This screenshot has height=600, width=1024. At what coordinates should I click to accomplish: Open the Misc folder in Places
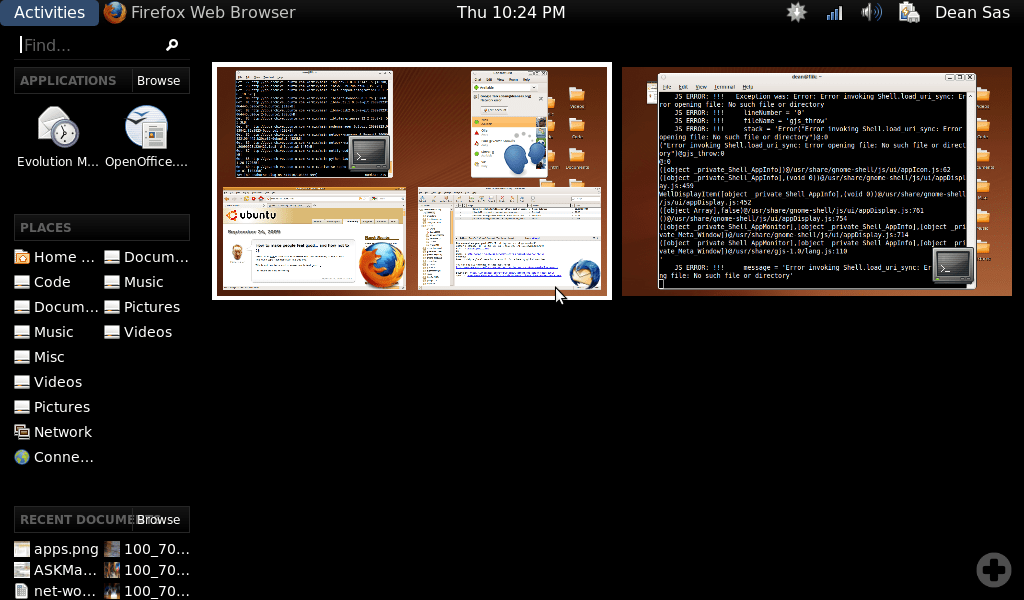point(49,357)
